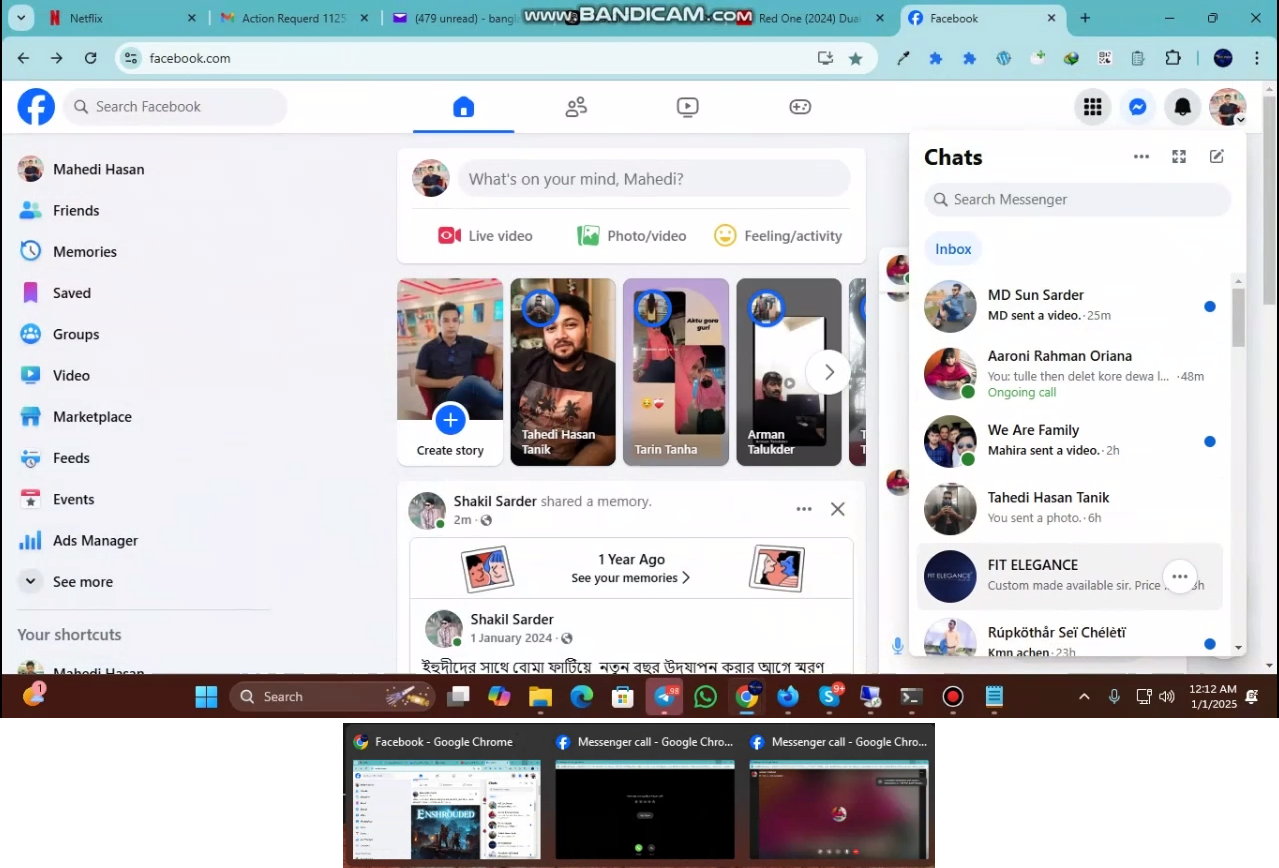
Task: Show next stories with the arrow button
Action: pos(828,372)
